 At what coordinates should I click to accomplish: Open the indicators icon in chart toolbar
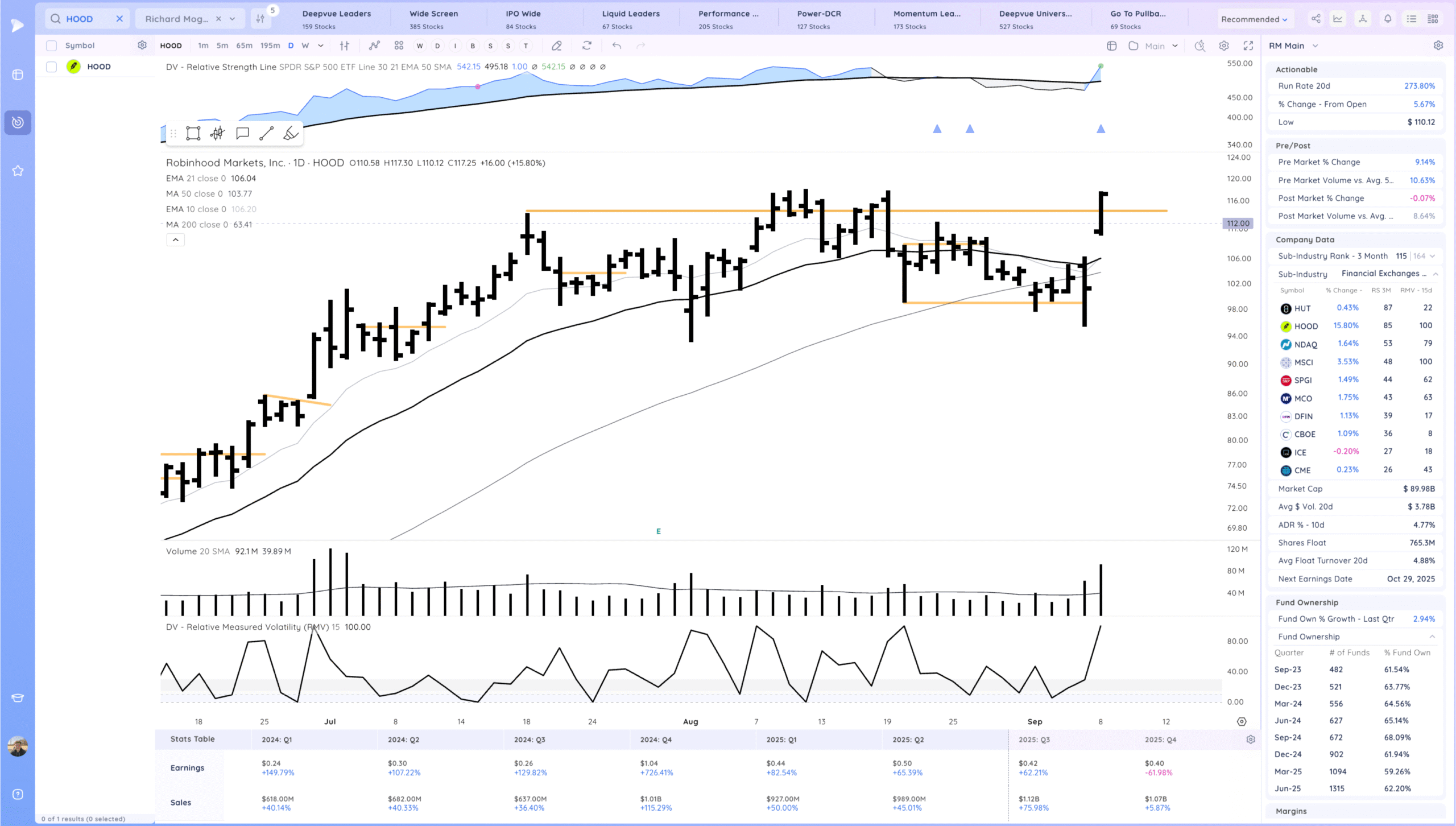[x=374, y=46]
